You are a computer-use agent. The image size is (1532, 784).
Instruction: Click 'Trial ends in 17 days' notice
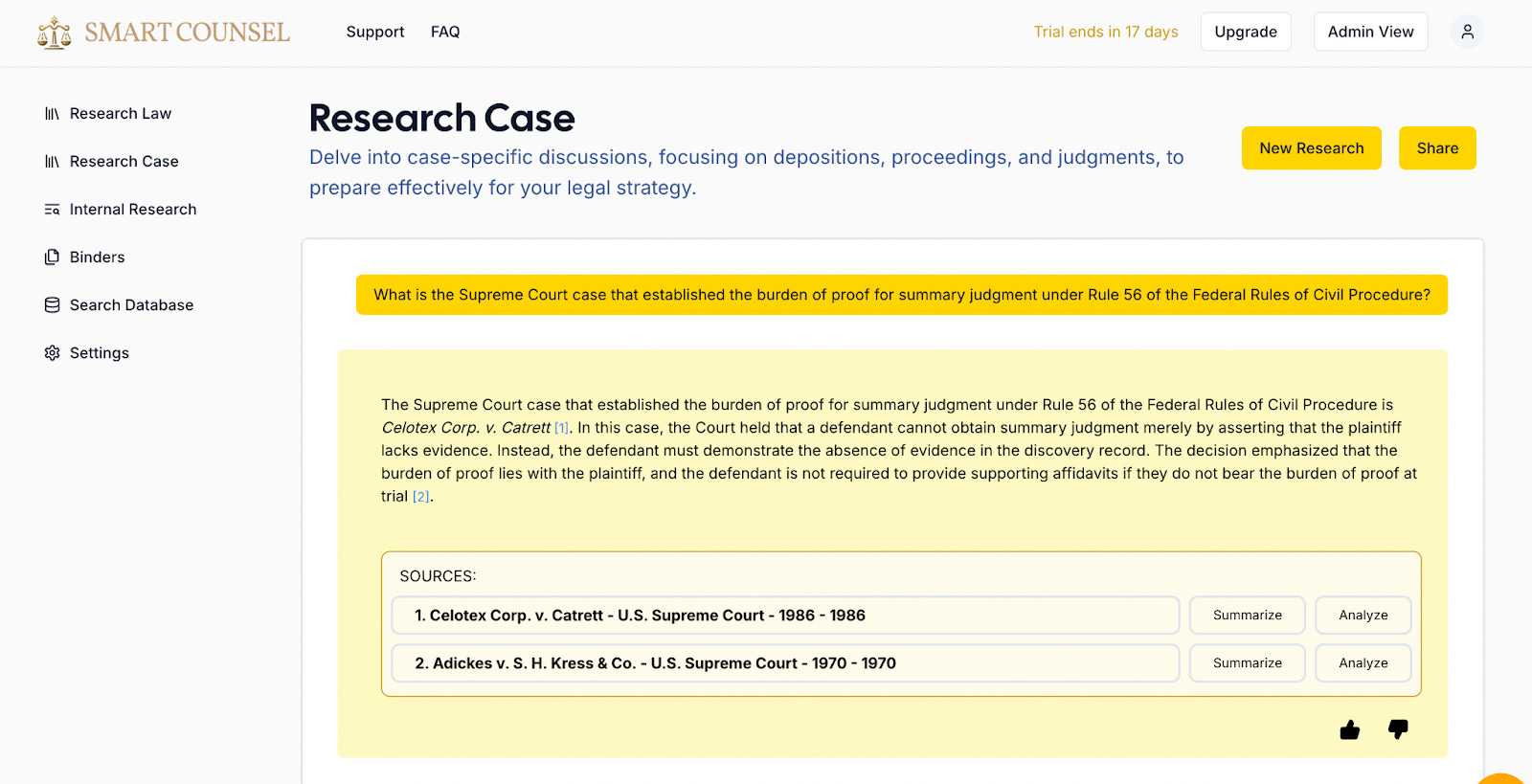pyautogui.click(x=1106, y=32)
